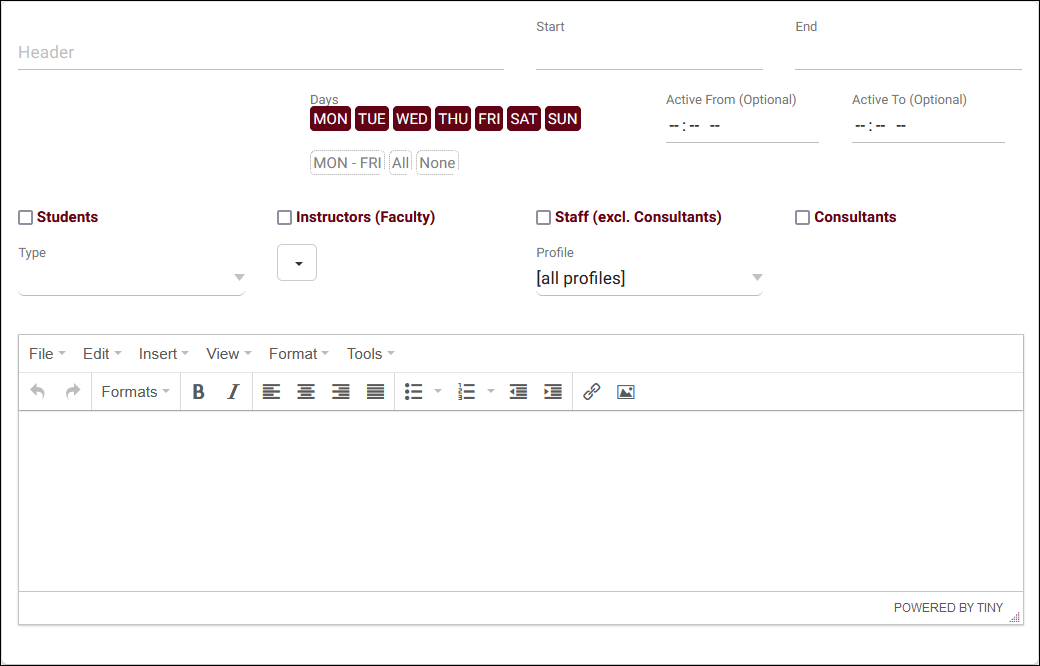Enable the Students checkbox
This screenshot has height=666, width=1040.
(26, 217)
